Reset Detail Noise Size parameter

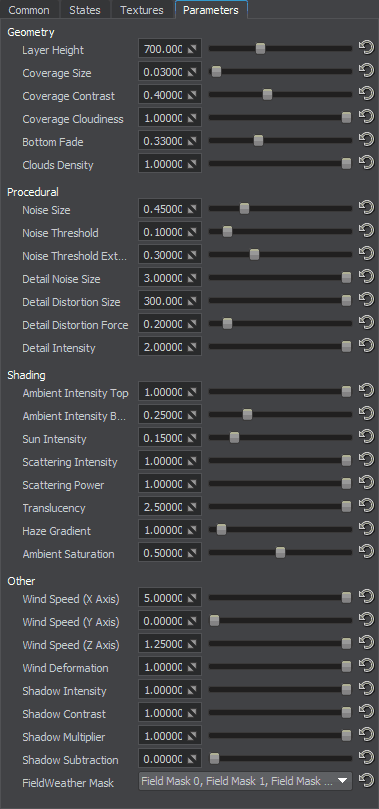366,278
